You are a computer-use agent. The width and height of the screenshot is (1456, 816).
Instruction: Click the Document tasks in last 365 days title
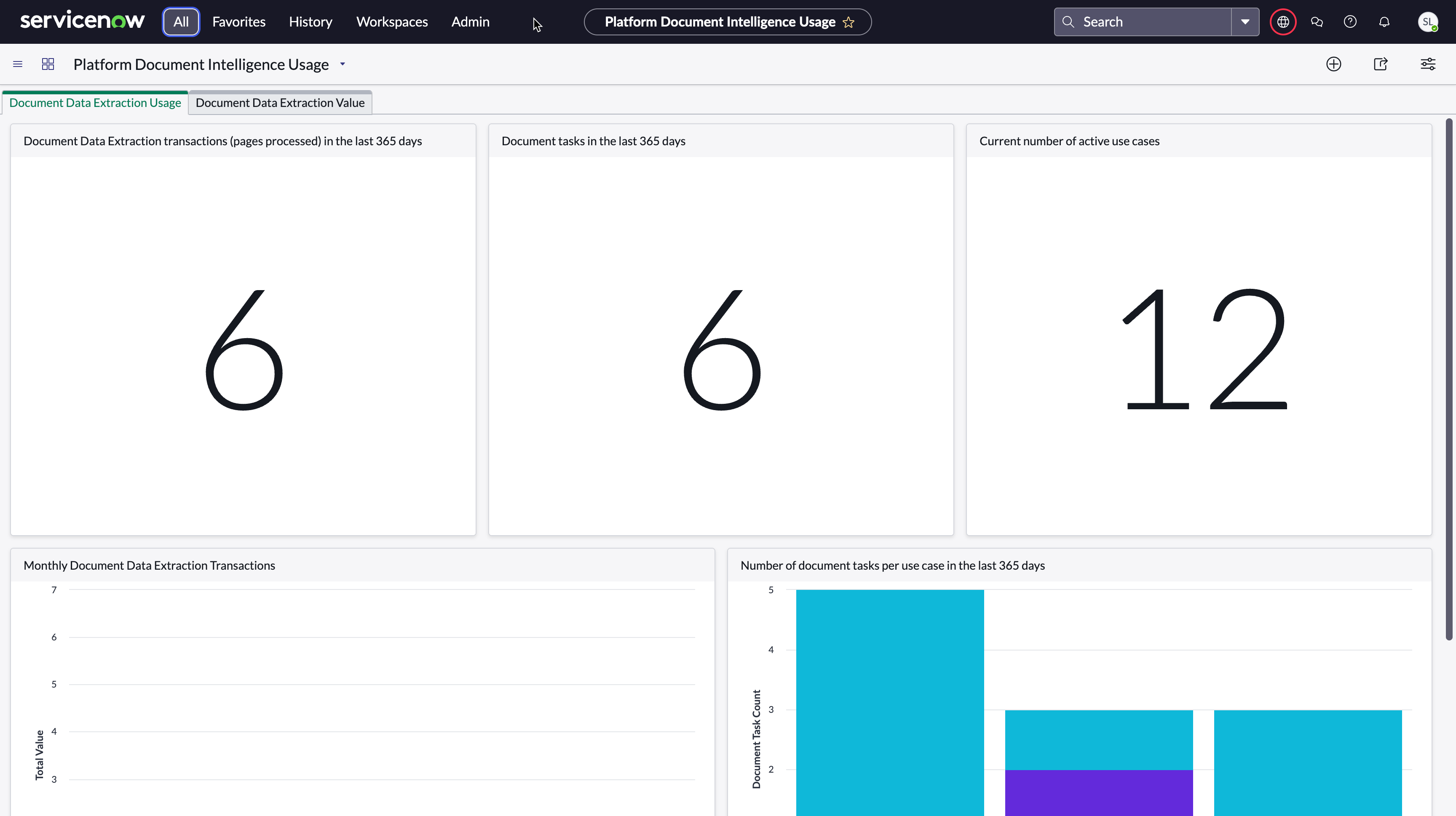tap(594, 141)
